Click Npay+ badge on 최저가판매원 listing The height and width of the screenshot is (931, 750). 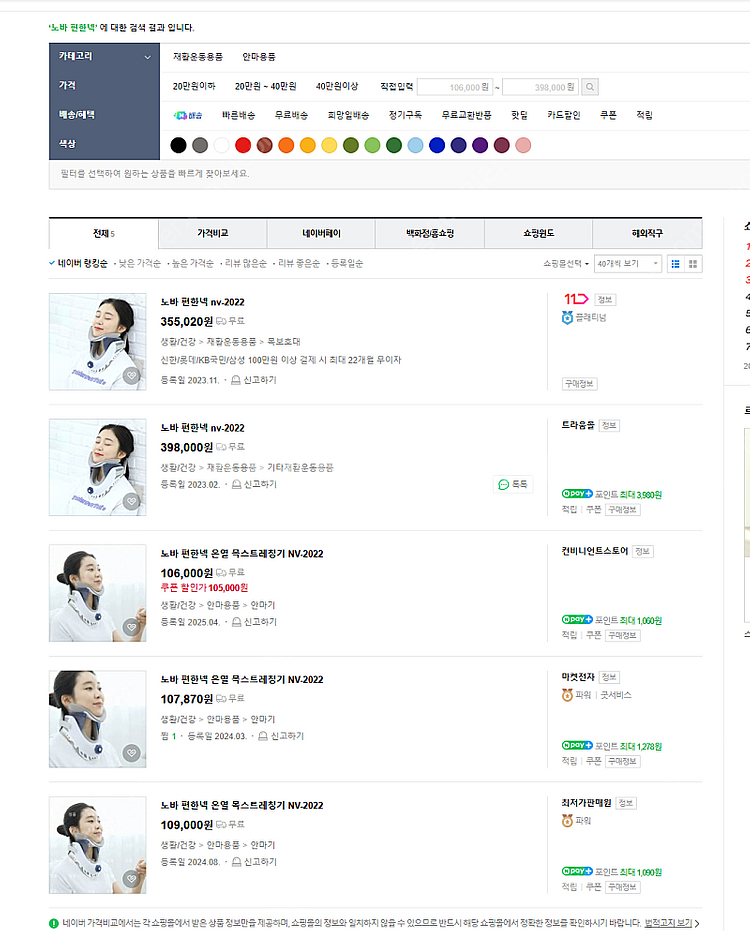(x=577, y=872)
